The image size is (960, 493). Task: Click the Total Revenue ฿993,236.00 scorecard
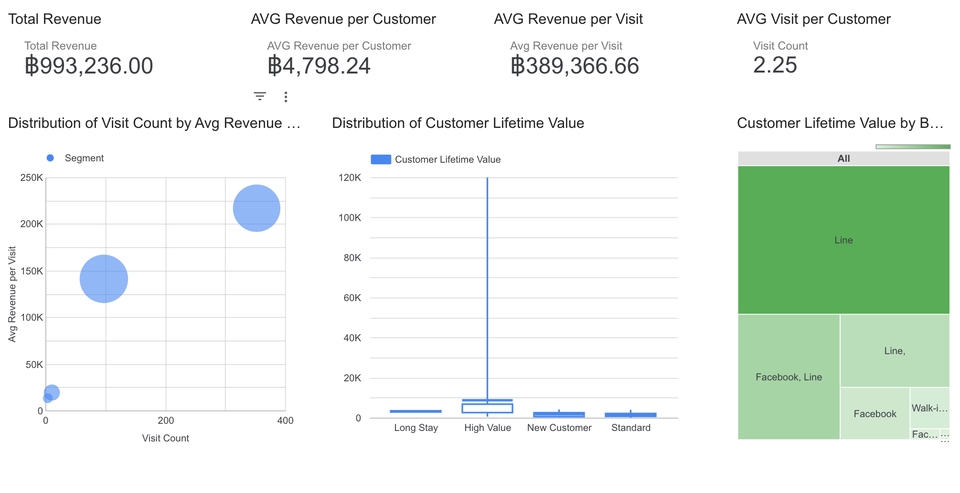pos(89,66)
